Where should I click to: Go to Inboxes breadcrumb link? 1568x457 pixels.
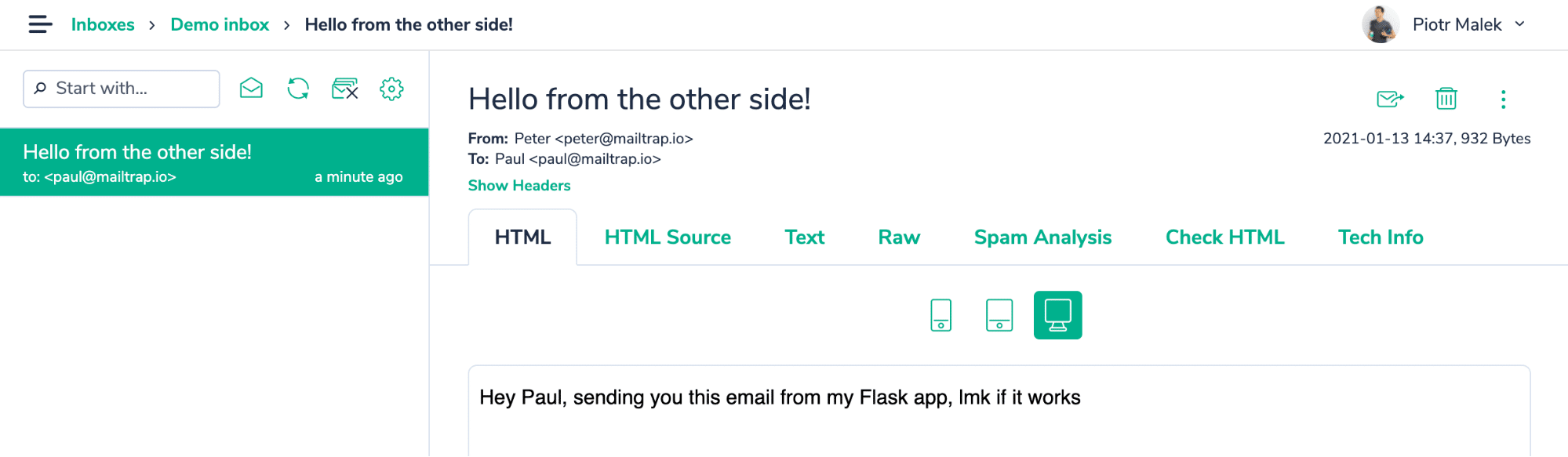(x=103, y=24)
